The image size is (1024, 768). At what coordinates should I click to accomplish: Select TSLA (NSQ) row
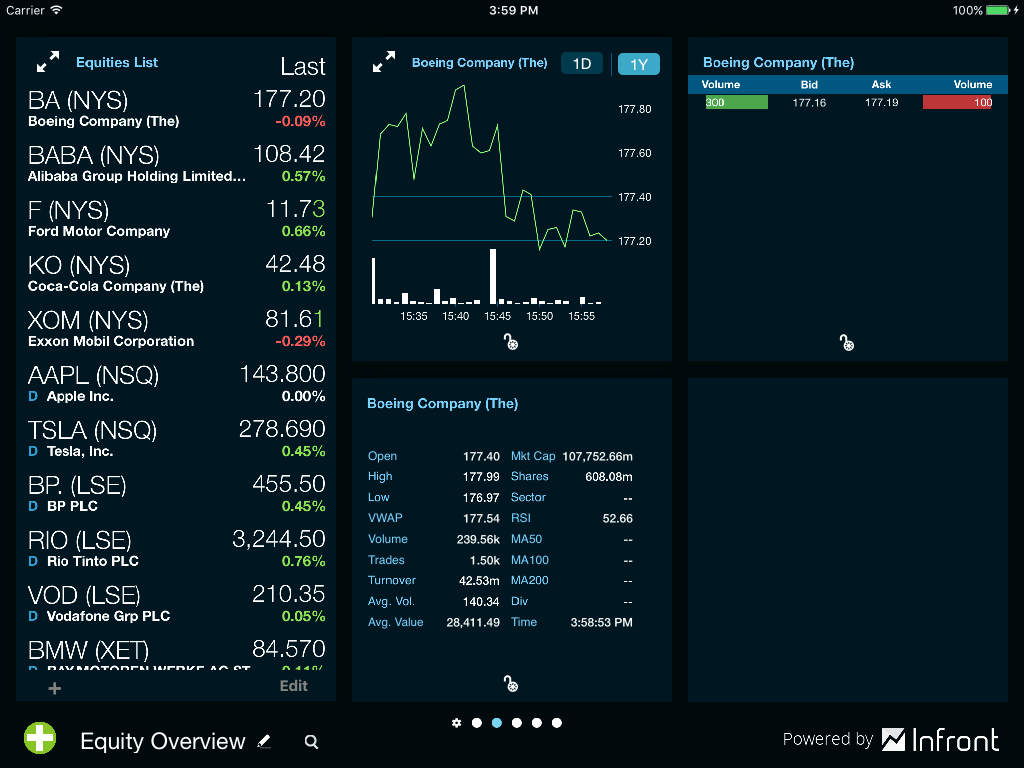176,439
